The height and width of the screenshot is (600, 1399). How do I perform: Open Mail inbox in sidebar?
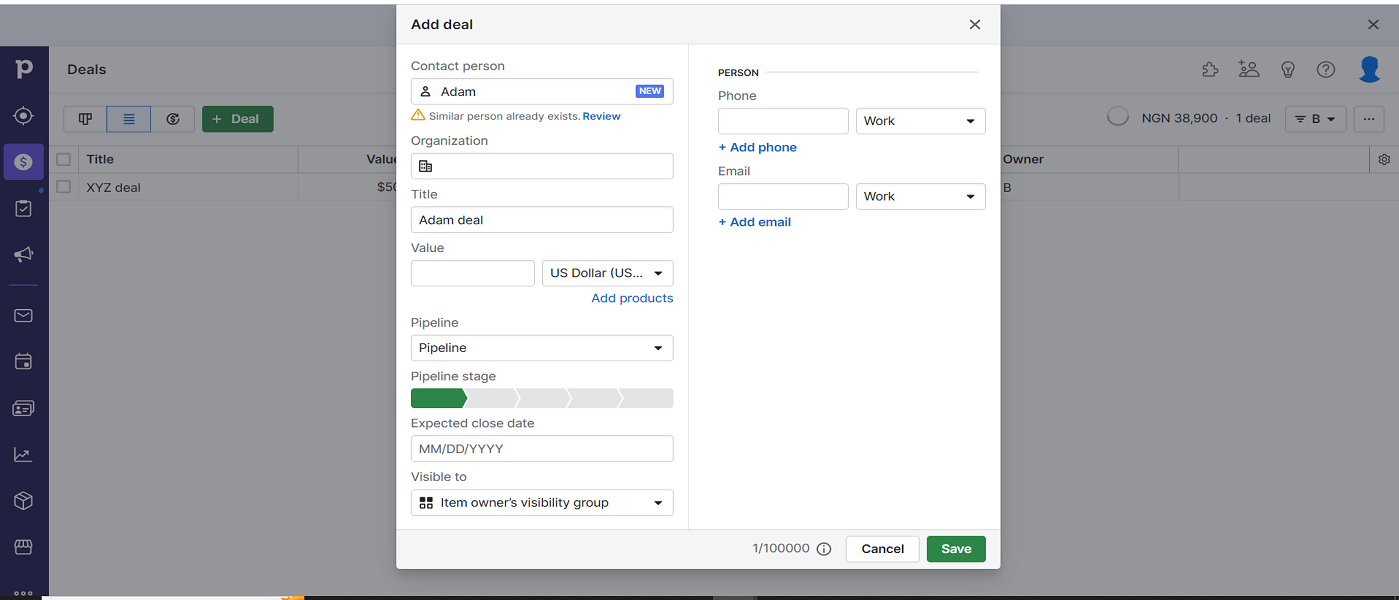(x=23, y=316)
